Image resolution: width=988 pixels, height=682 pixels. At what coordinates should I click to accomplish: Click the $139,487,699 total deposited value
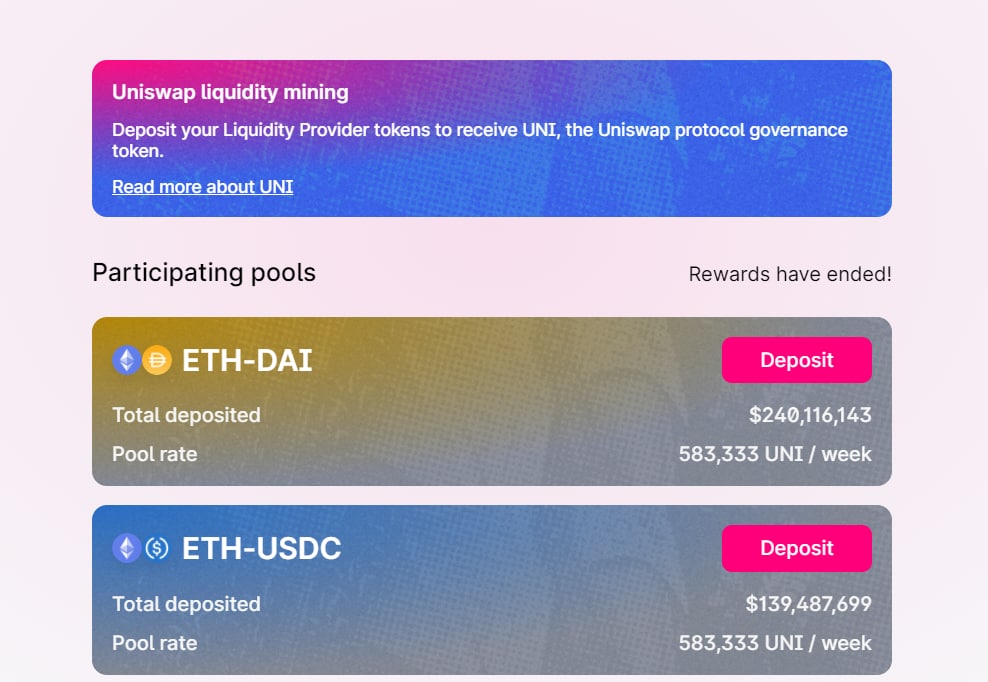pos(808,604)
